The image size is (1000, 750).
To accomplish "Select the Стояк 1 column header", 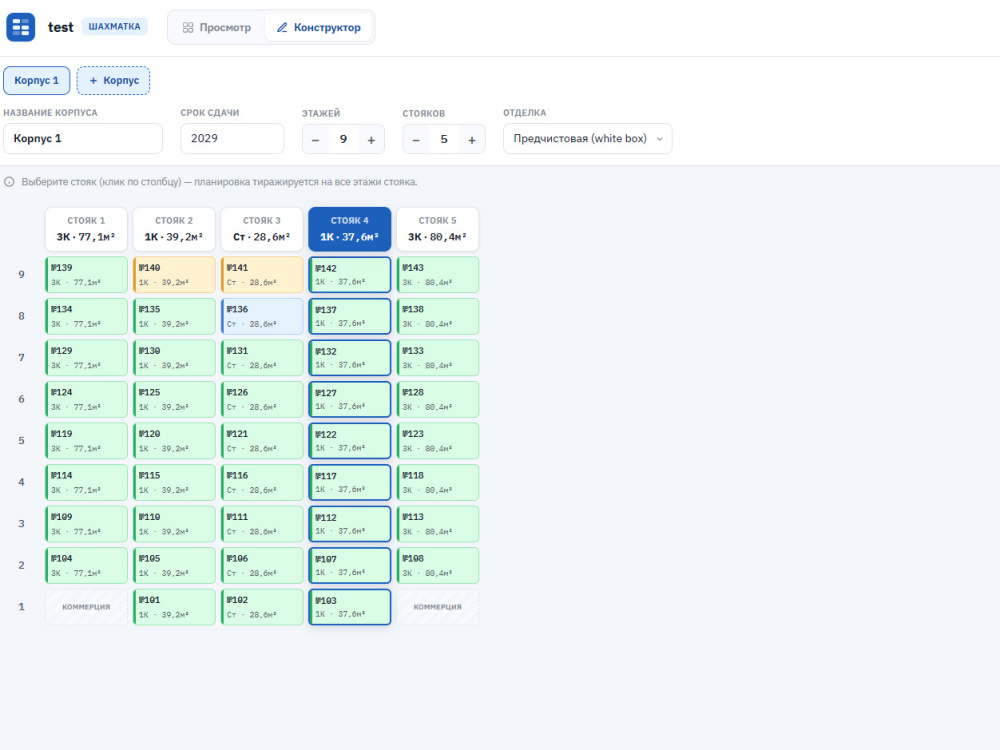I will (86, 229).
